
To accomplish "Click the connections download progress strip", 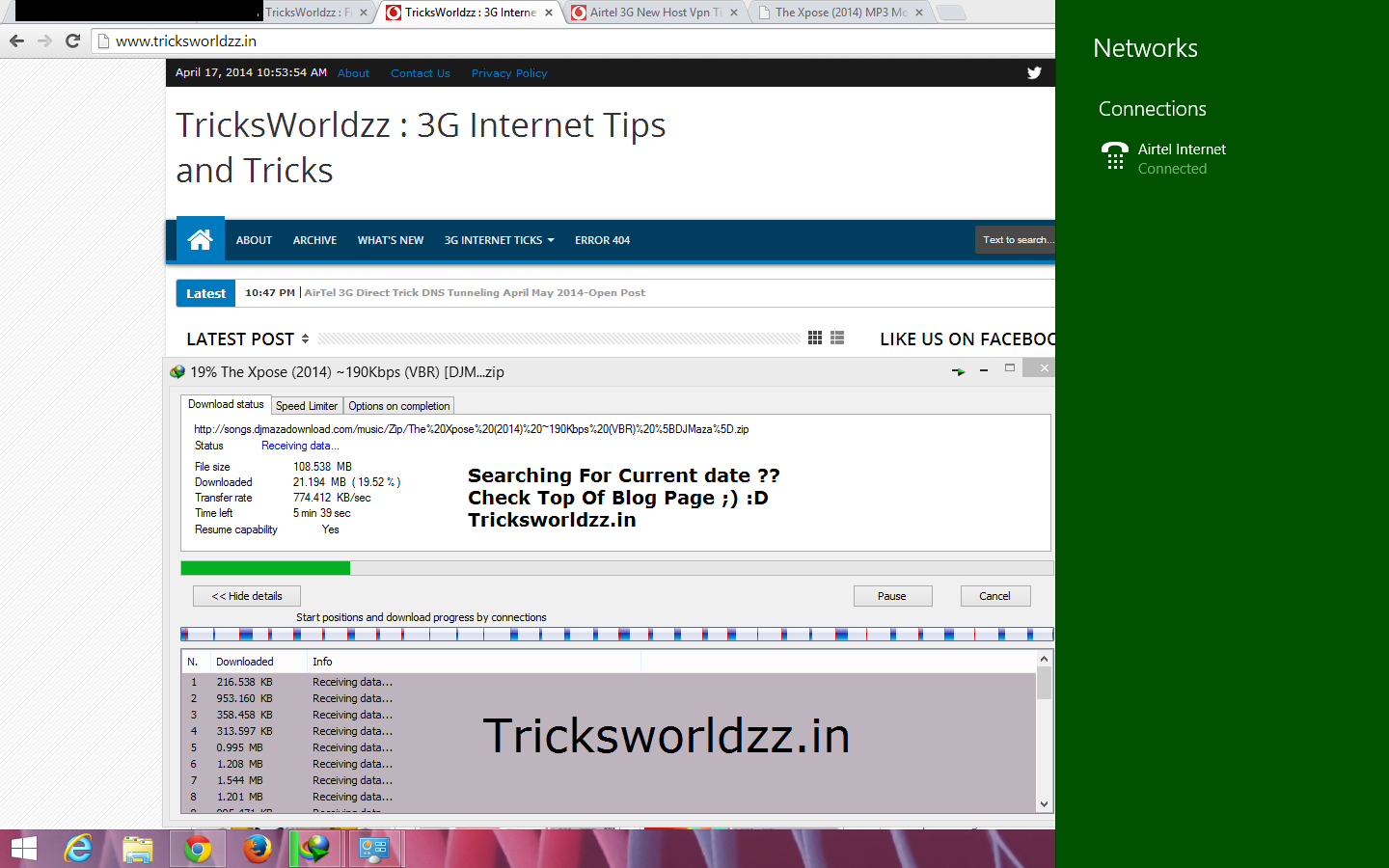I will pos(616,634).
